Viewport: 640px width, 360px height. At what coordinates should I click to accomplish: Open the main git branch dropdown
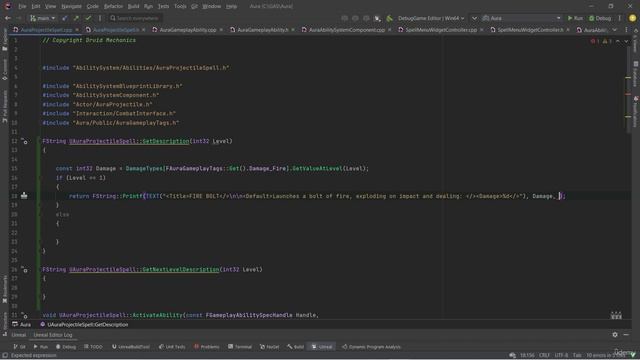(x=42, y=18)
